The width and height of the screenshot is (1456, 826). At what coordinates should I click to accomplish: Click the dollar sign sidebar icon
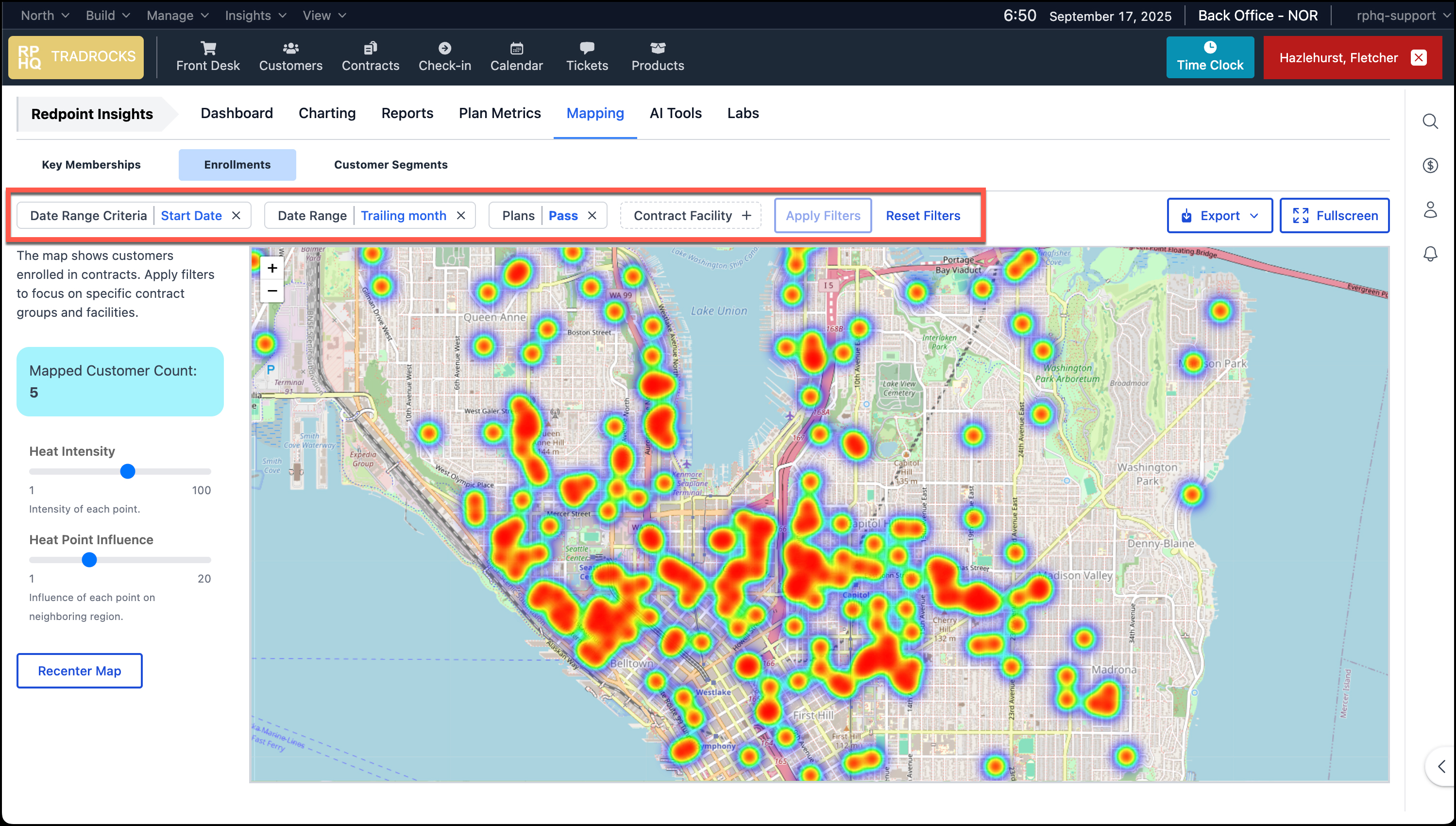tap(1430, 165)
